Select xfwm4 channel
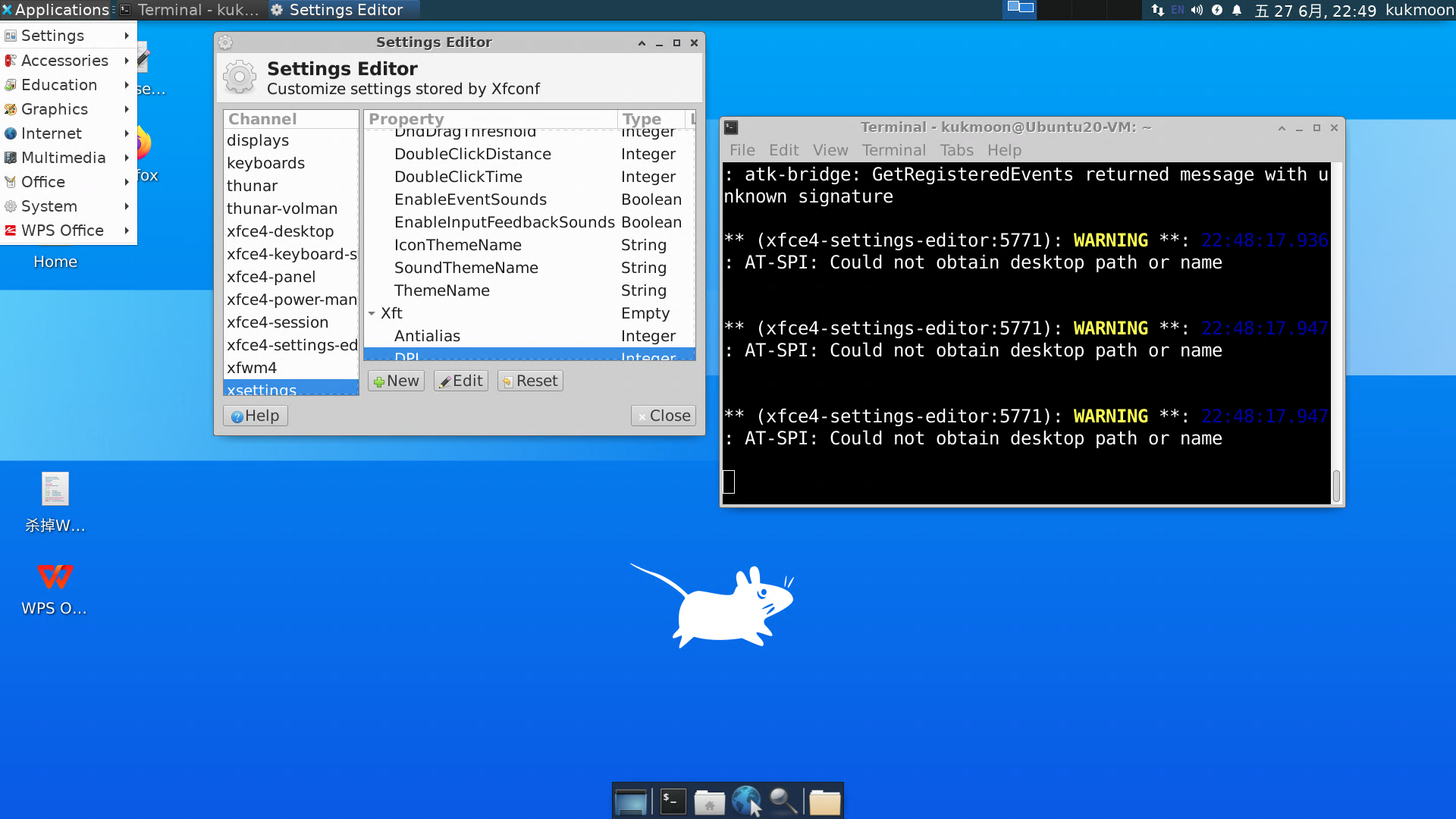1456x819 pixels. tap(291, 368)
